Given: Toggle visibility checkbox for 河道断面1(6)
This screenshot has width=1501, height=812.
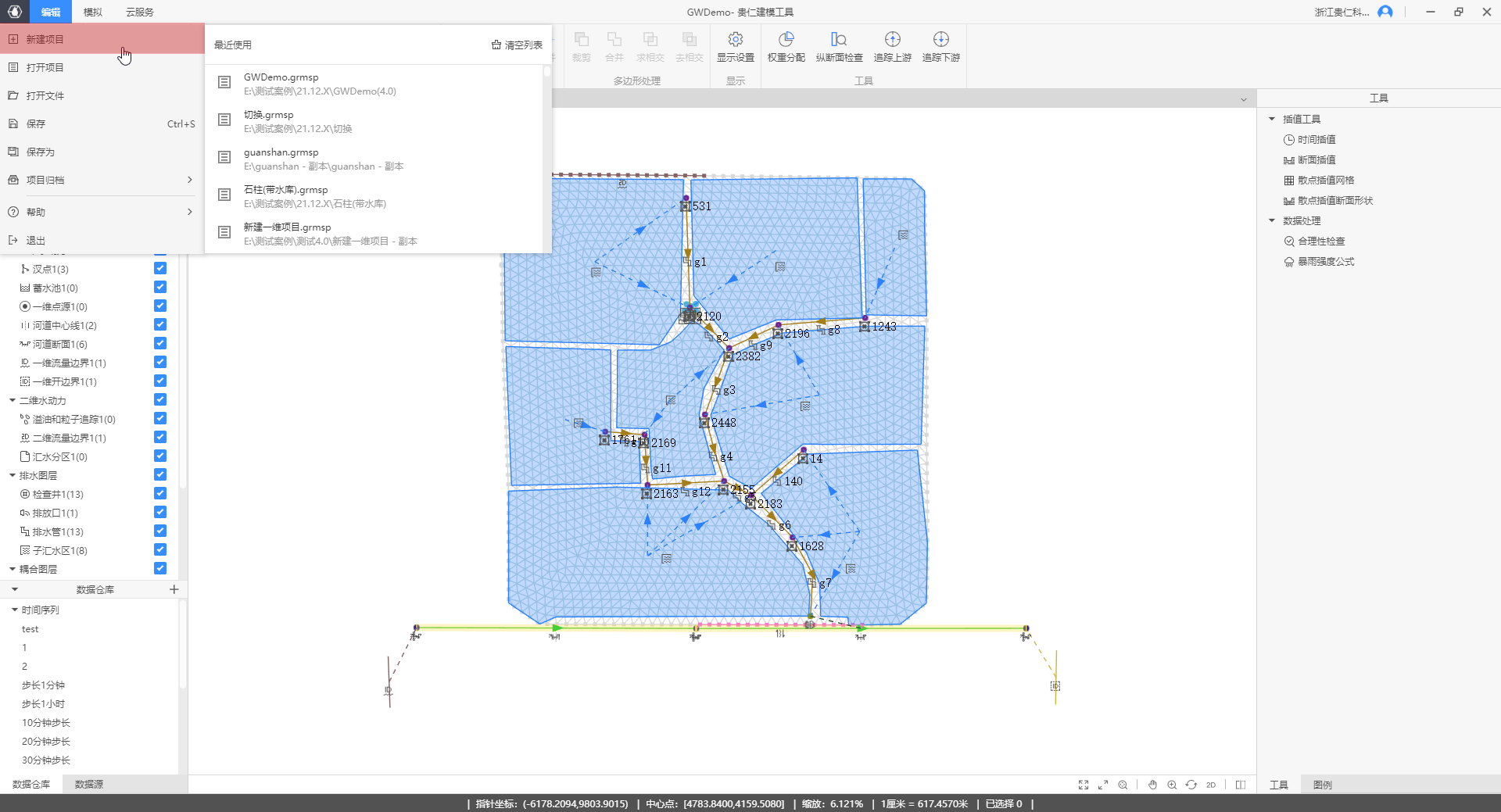Looking at the screenshot, I should (160, 343).
